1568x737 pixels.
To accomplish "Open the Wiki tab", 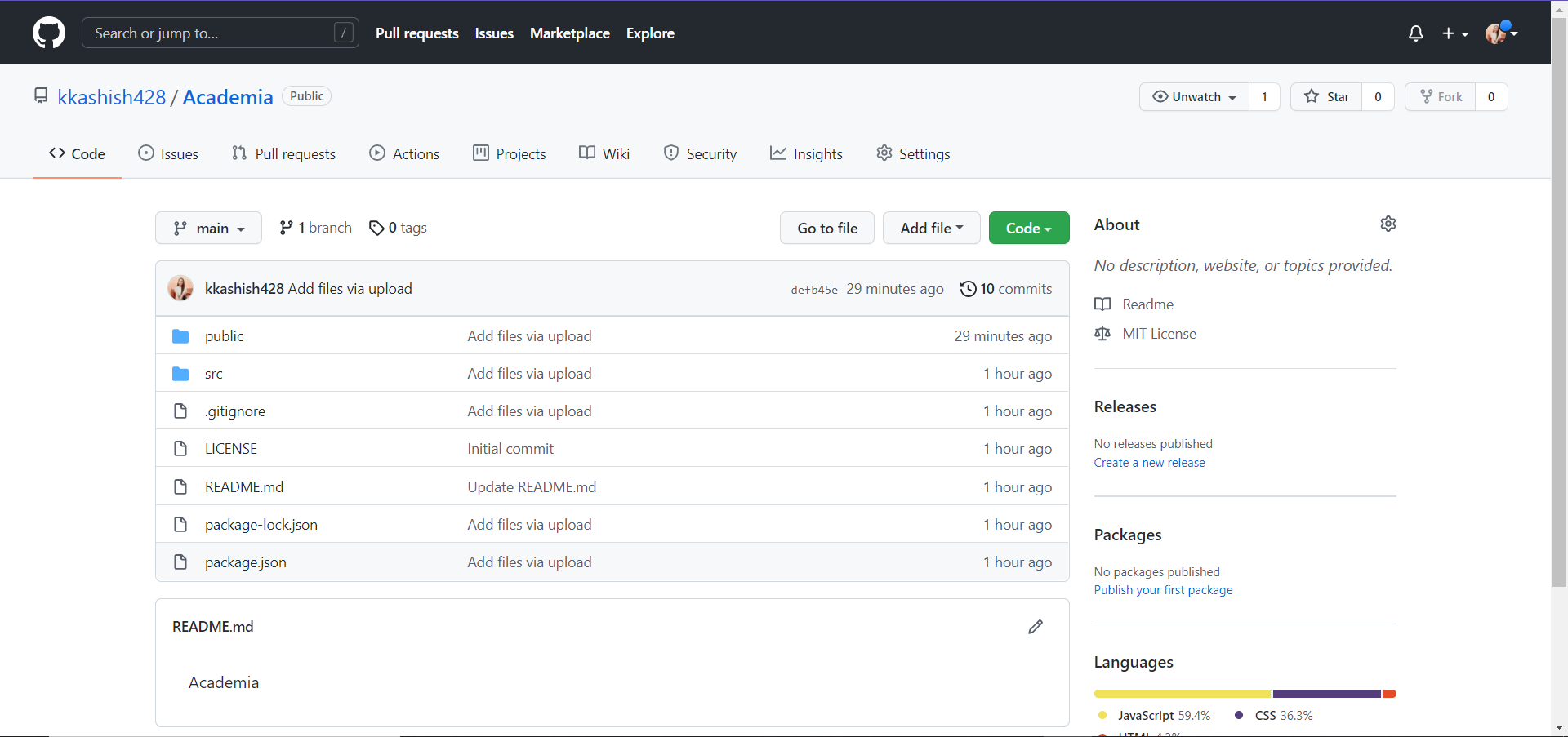I will pyautogui.click(x=604, y=153).
